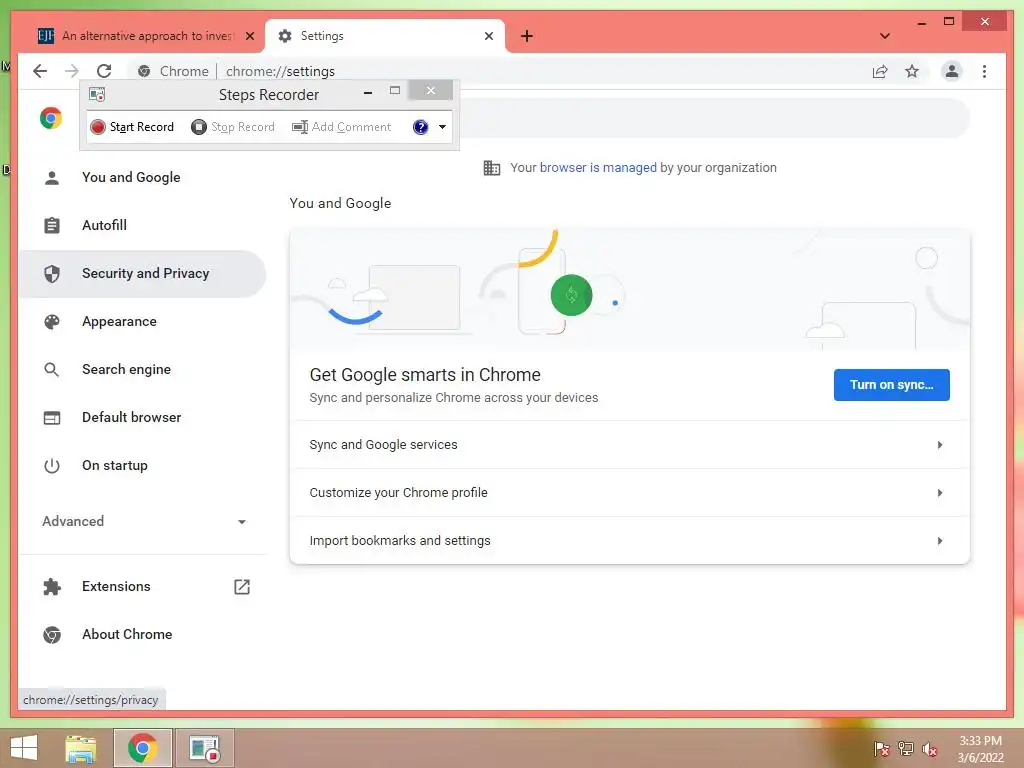Click the Chrome taskbar icon
Screen dimensions: 1024x768
tap(142, 748)
